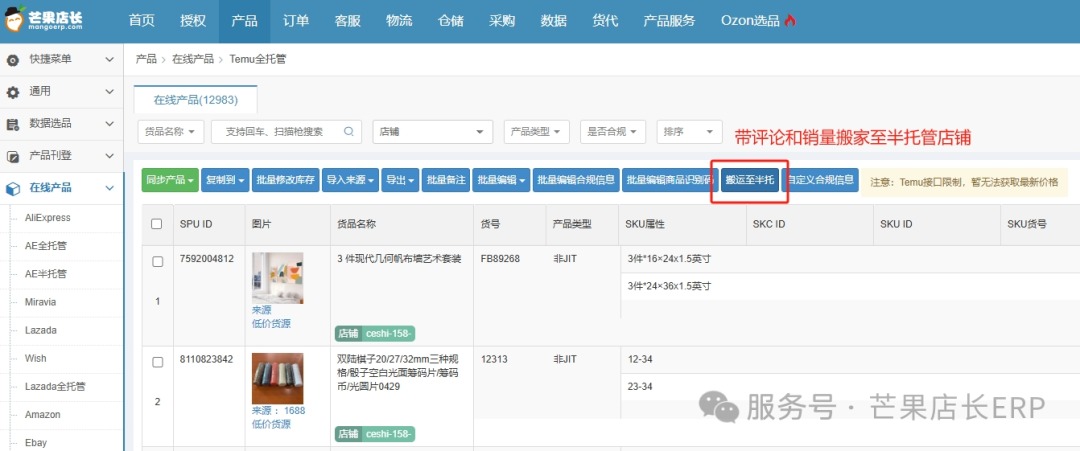1080x451 pixels.
Task: Open the 同步产品 dropdown button
Action: click(170, 180)
